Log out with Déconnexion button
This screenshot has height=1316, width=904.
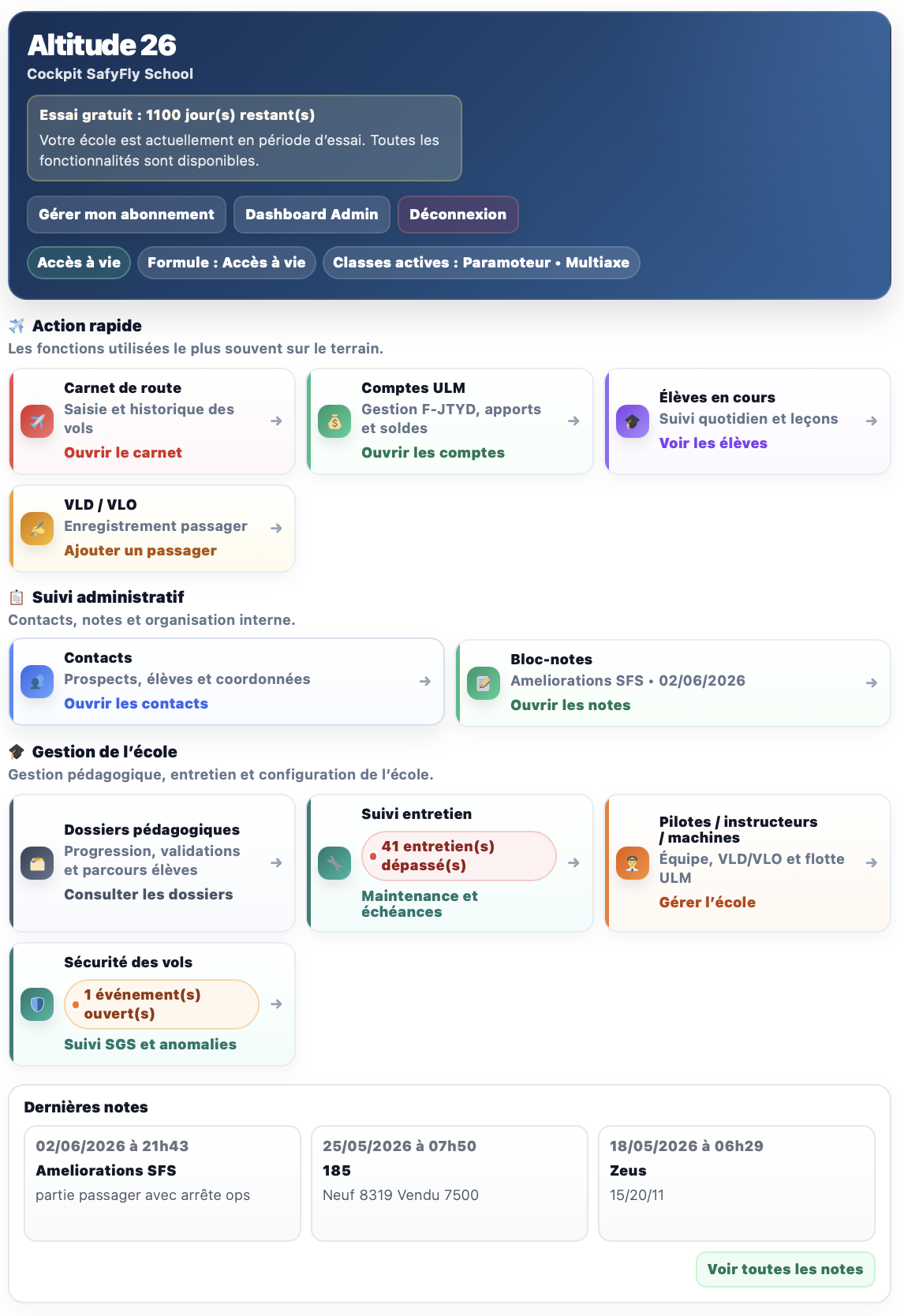coord(458,215)
